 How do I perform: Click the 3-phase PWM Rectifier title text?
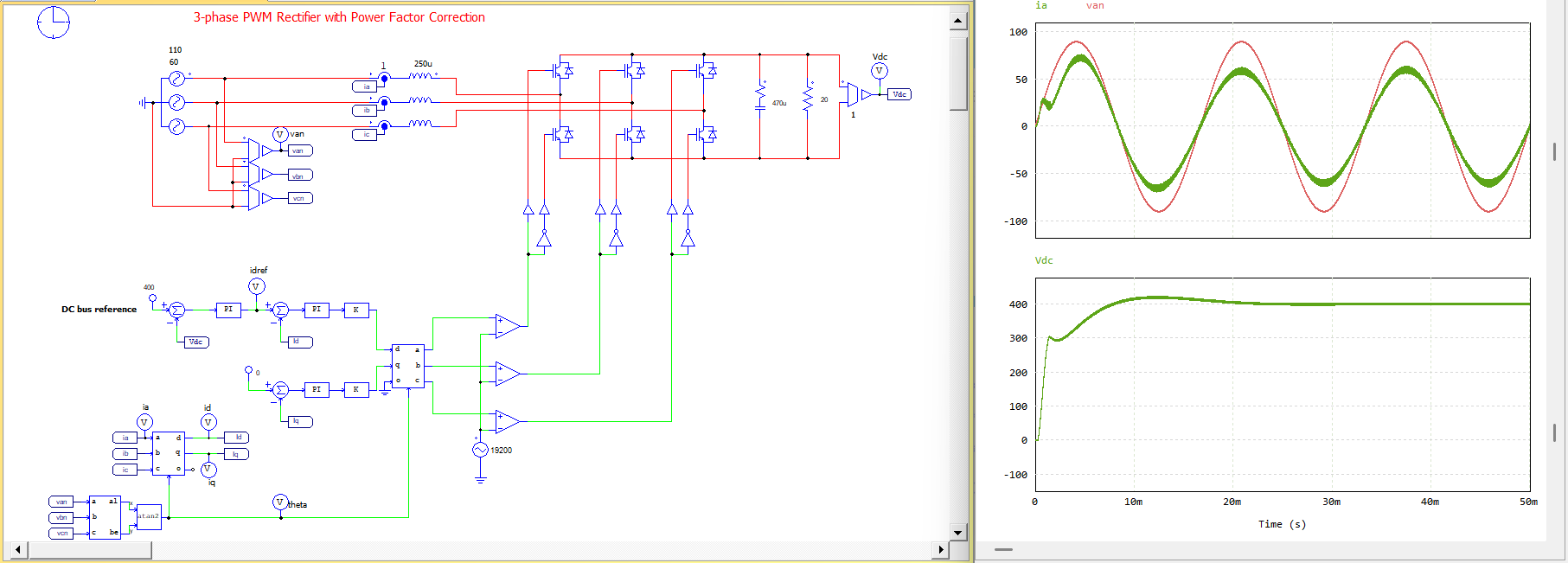339,17
